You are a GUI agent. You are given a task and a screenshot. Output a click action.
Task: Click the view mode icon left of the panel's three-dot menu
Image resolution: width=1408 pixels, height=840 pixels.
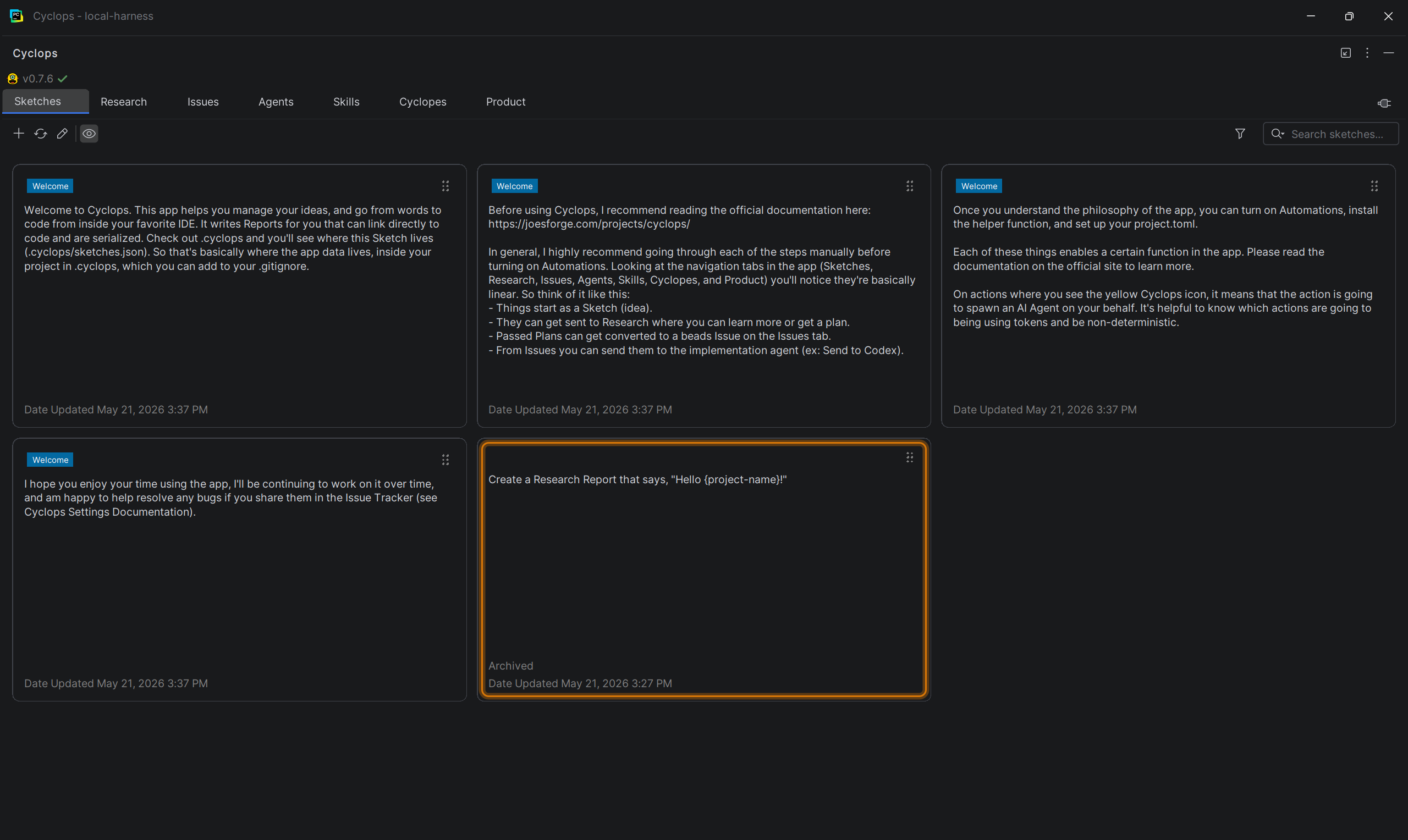coord(1346,53)
